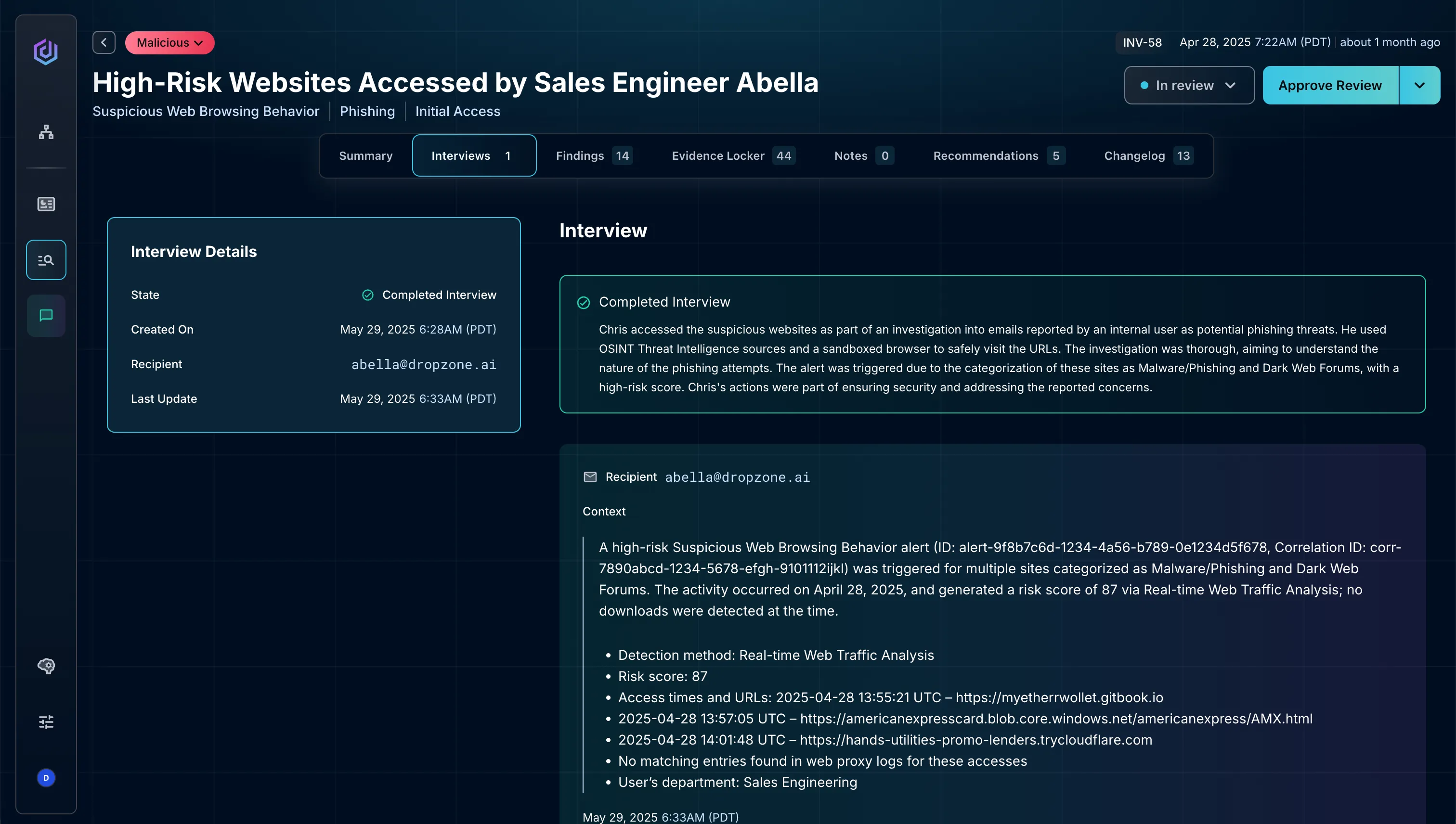Click the Approve Review button

[1330, 85]
